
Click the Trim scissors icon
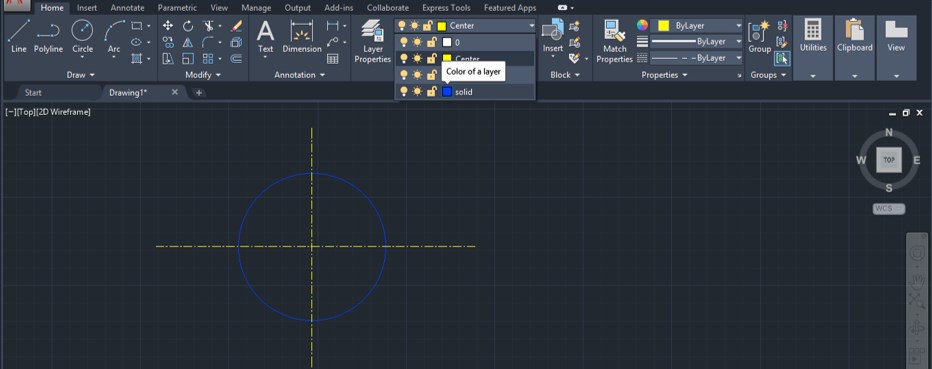coord(207,26)
